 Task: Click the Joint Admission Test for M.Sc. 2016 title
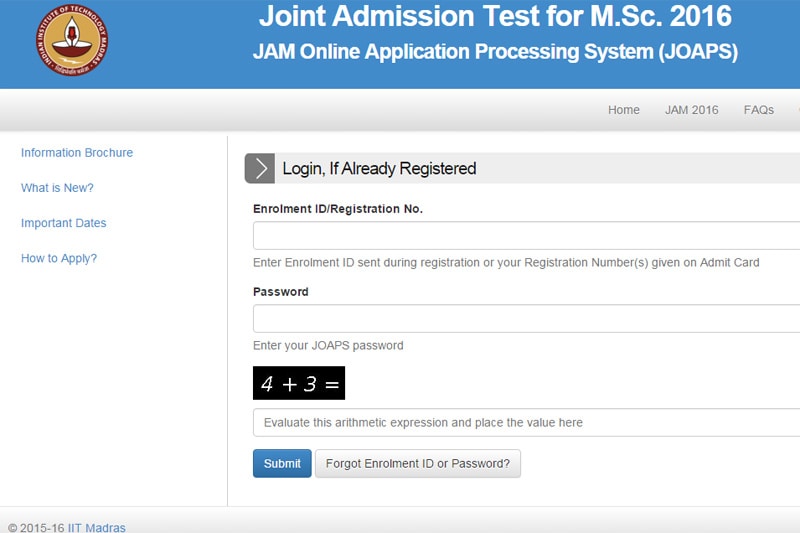(495, 17)
